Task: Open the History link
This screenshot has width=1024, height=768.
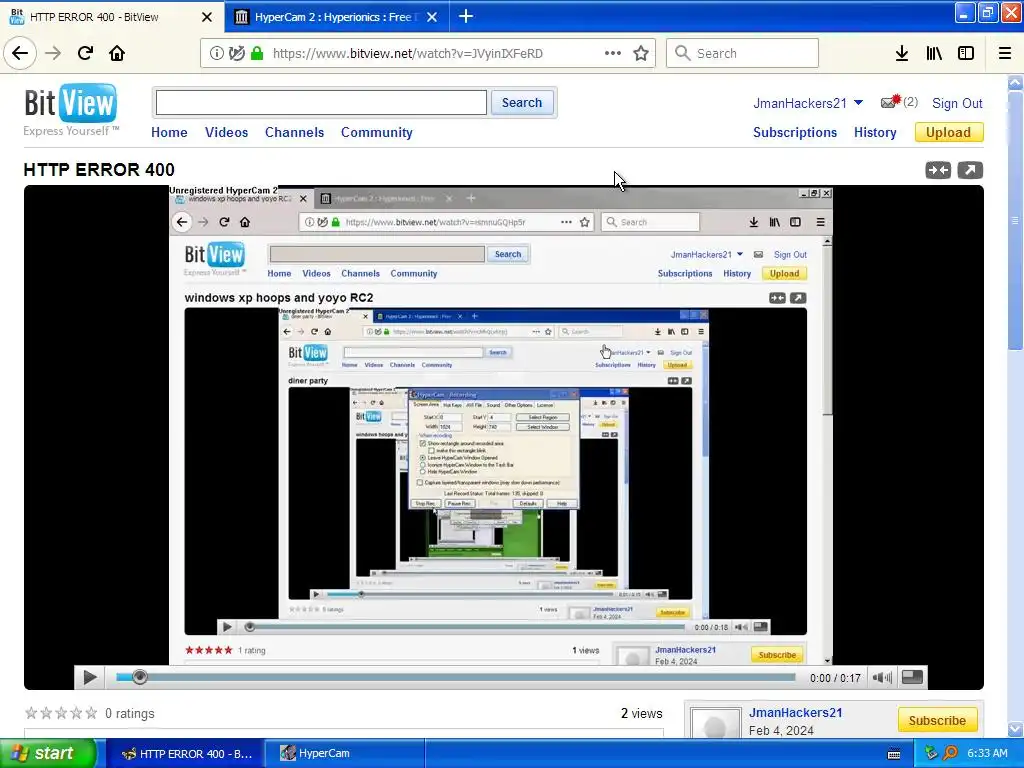Action: click(x=875, y=133)
